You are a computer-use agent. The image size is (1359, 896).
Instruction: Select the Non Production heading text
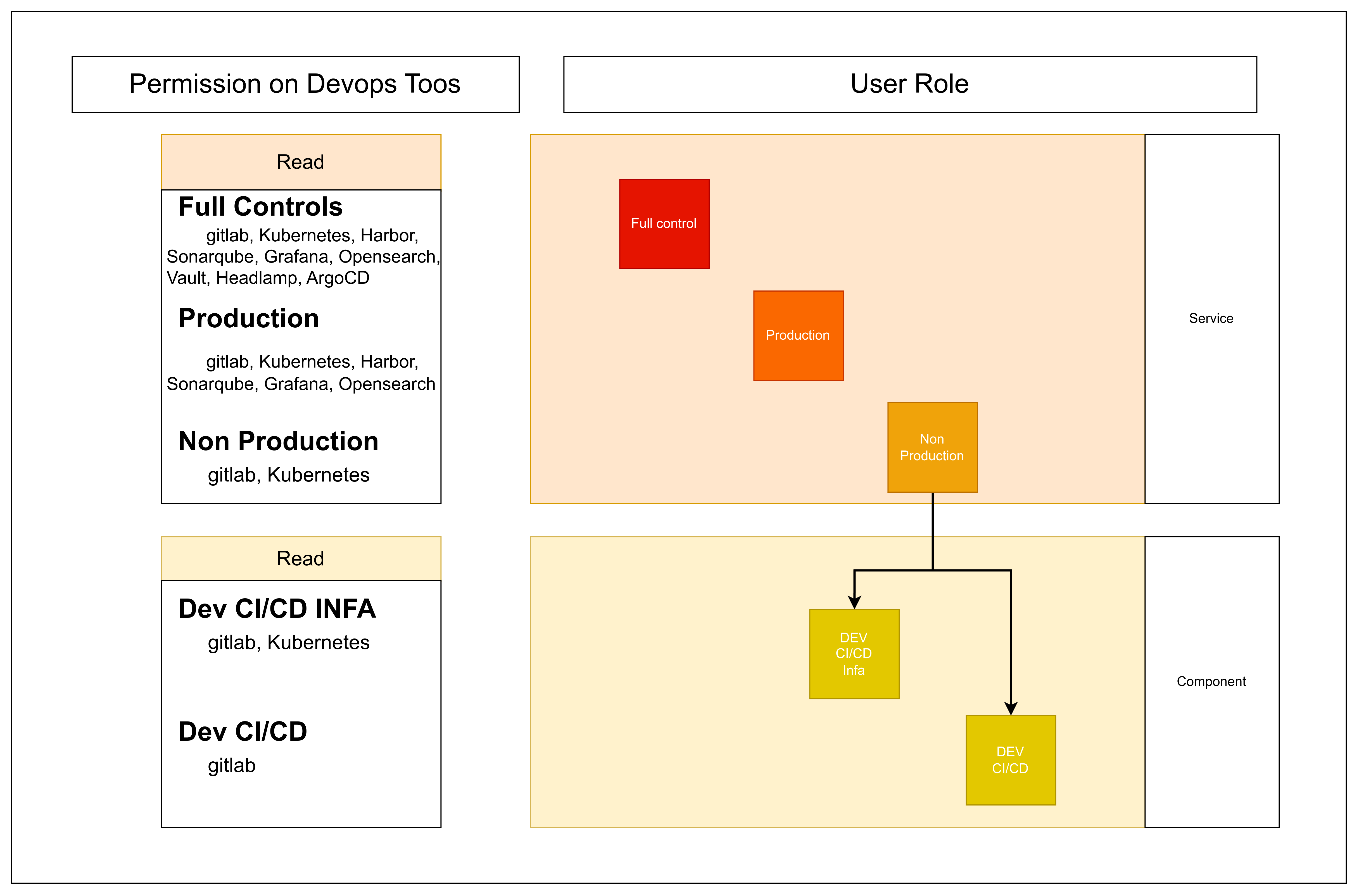278,441
